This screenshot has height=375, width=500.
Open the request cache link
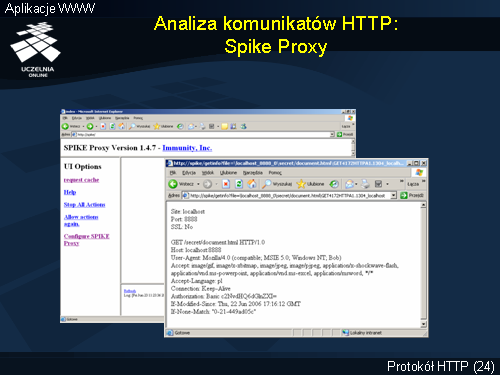(81, 180)
